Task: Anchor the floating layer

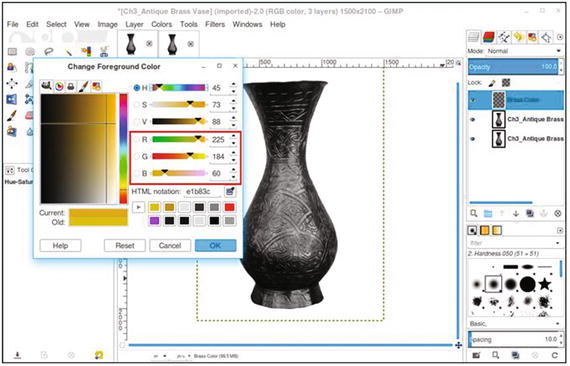Action: click(544, 214)
